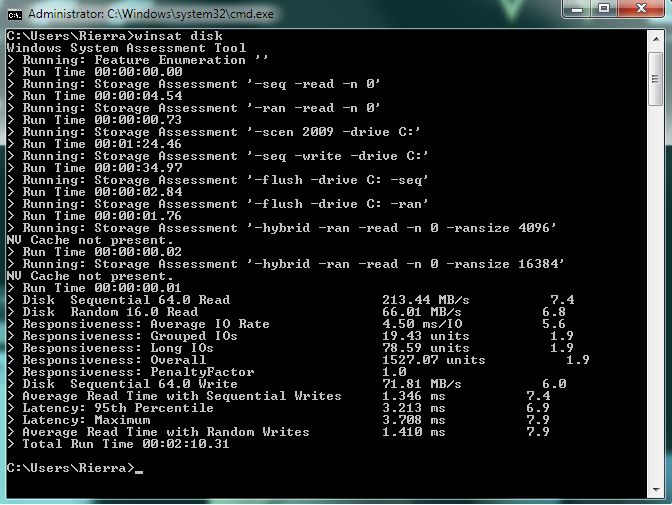
Task: Click the Run Time 00:00:00.01 line
Action: coord(95,288)
